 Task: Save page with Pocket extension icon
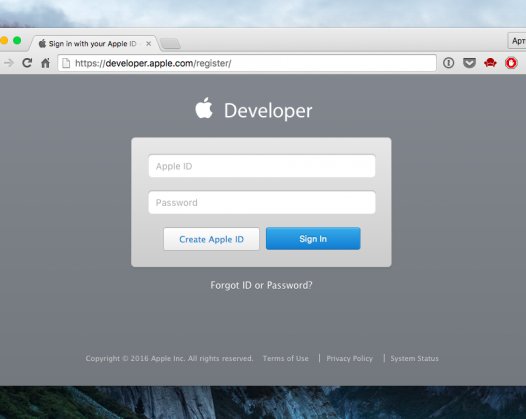point(469,63)
